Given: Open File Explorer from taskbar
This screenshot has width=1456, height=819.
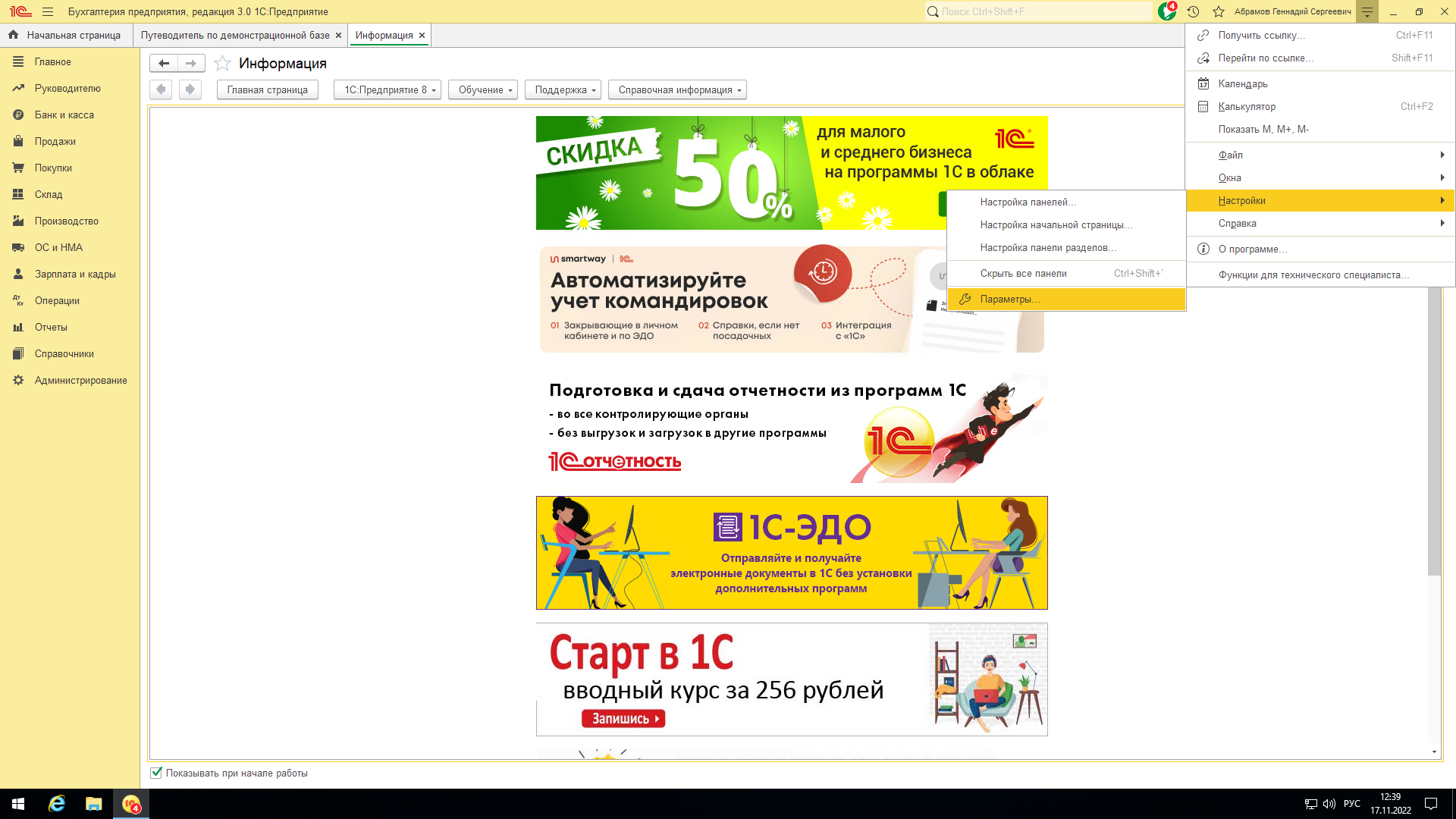Looking at the screenshot, I should point(94,804).
